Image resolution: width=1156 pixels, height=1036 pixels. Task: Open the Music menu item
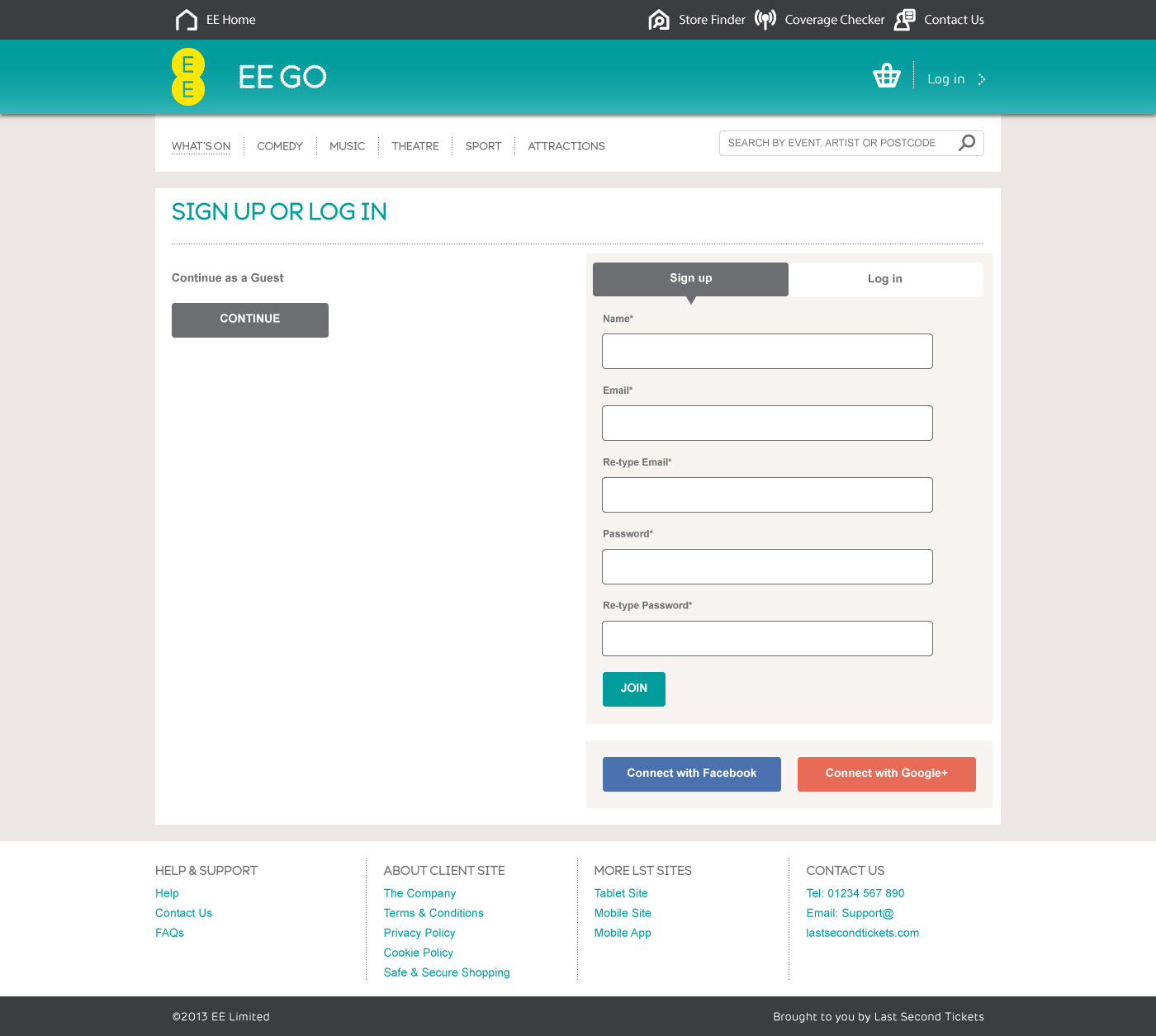click(x=347, y=146)
